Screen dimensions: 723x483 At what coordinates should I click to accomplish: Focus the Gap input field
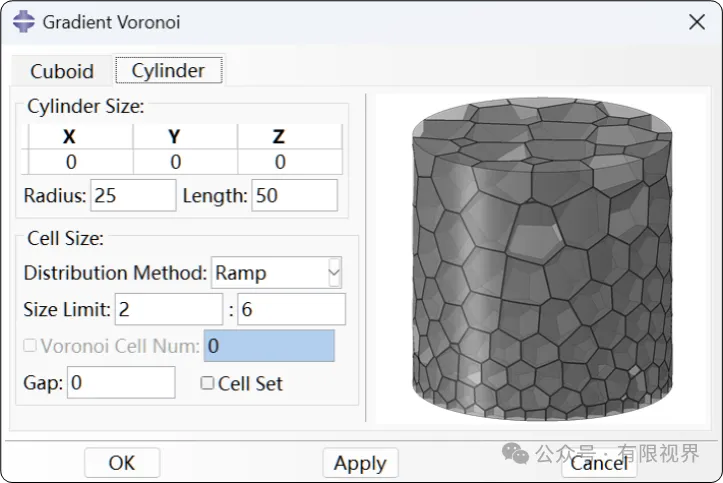click(x=121, y=383)
